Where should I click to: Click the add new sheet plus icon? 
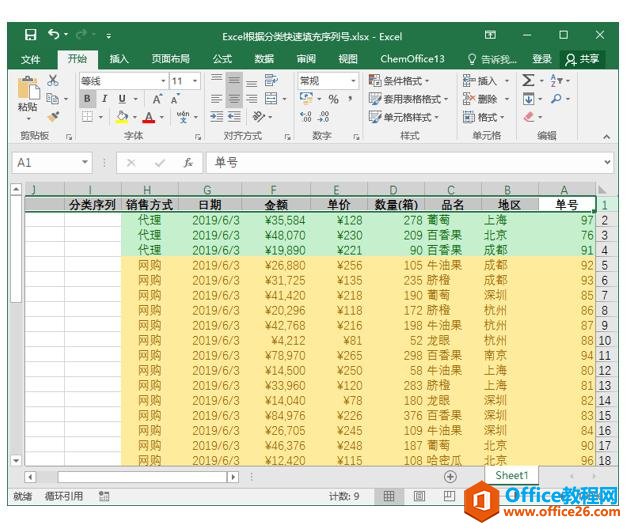click(450, 477)
